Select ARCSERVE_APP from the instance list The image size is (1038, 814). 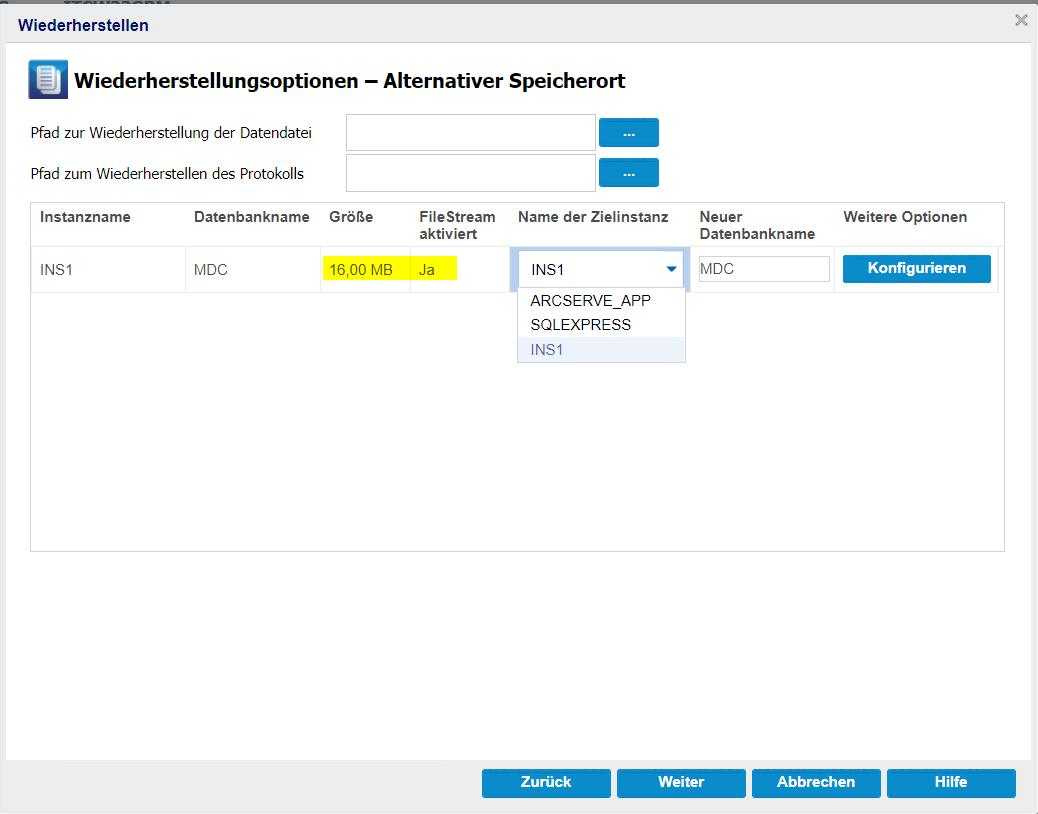point(590,301)
